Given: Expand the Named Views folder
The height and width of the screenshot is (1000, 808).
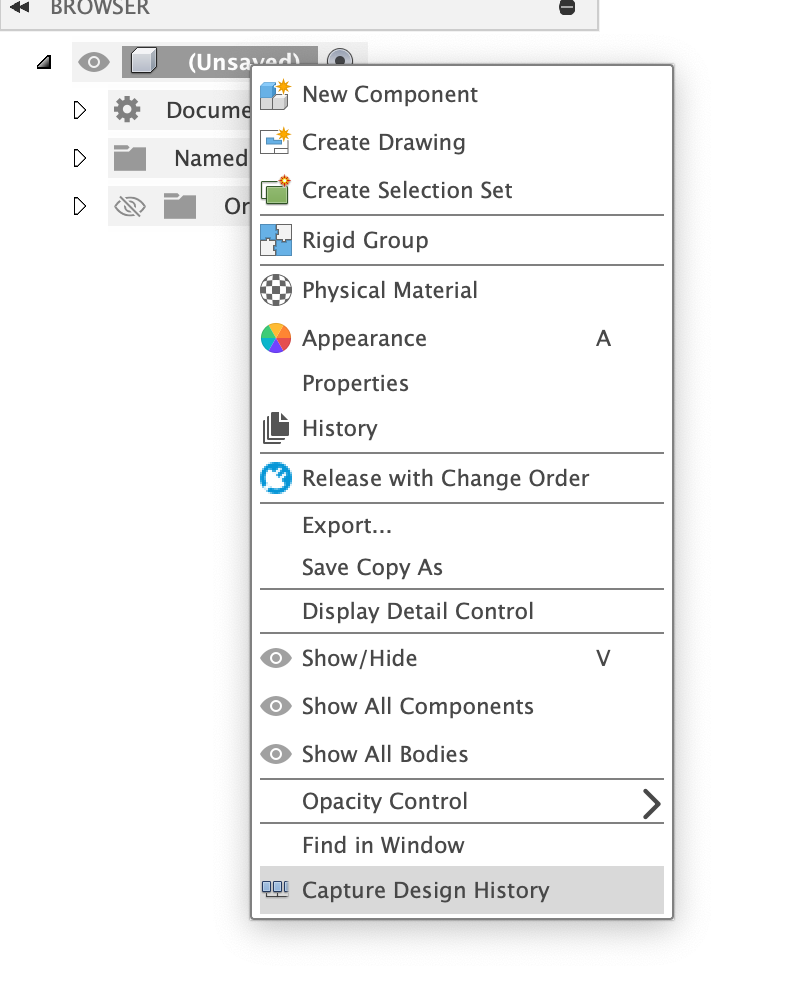Looking at the screenshot, I should pyautogui.click(x=81, y=158).
